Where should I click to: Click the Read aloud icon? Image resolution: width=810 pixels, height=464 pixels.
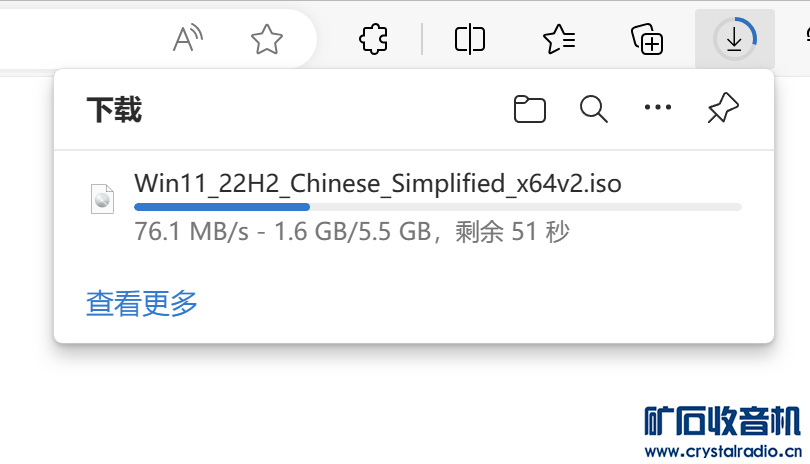click(188, 39)
